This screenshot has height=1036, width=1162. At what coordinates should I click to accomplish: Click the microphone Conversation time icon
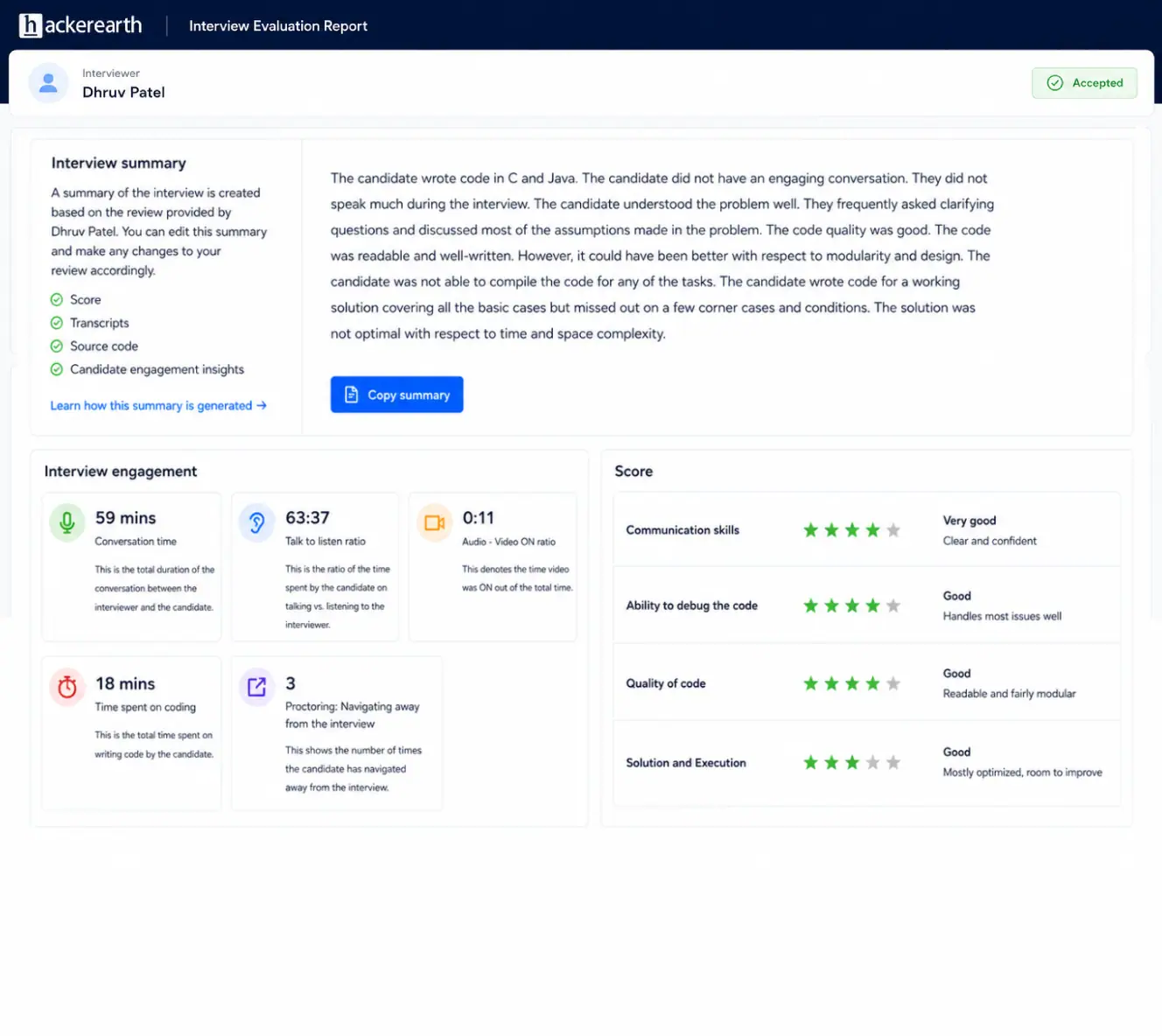click(x=67, y=523)
